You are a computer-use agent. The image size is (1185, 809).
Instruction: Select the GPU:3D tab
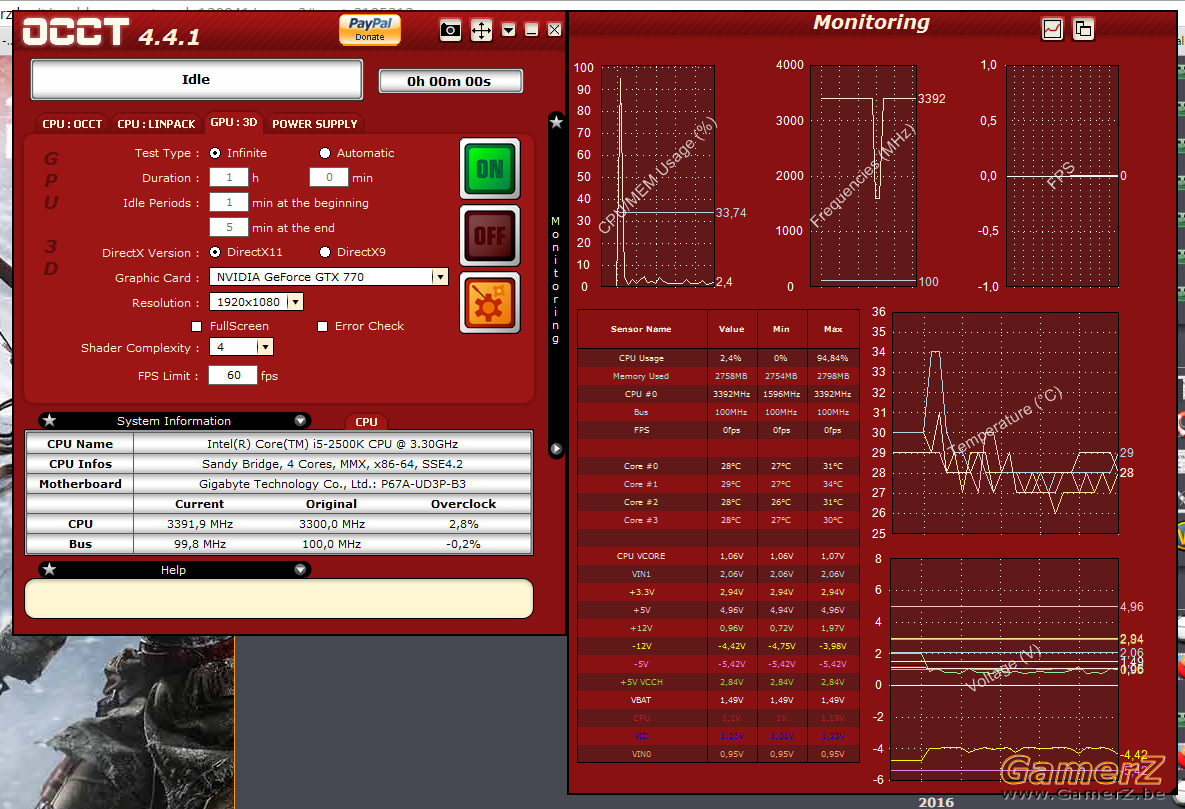coord(234,122)
